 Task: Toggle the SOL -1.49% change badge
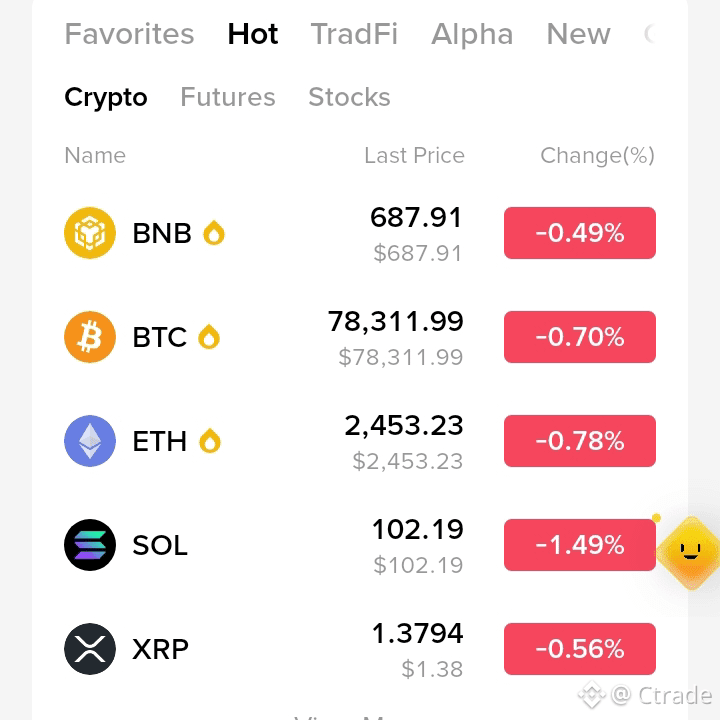(x=580, y=545)
